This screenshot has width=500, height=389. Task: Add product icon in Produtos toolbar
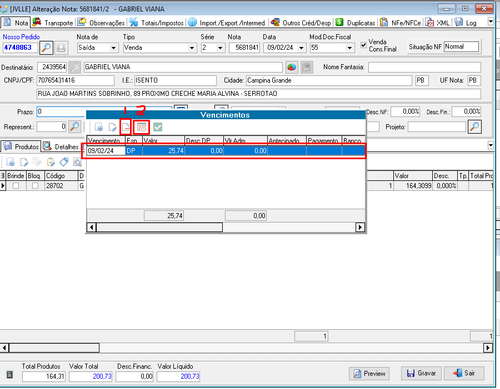11,162
